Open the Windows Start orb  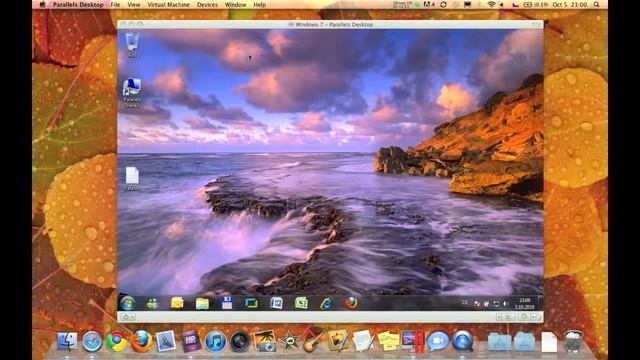coord(128,303)
